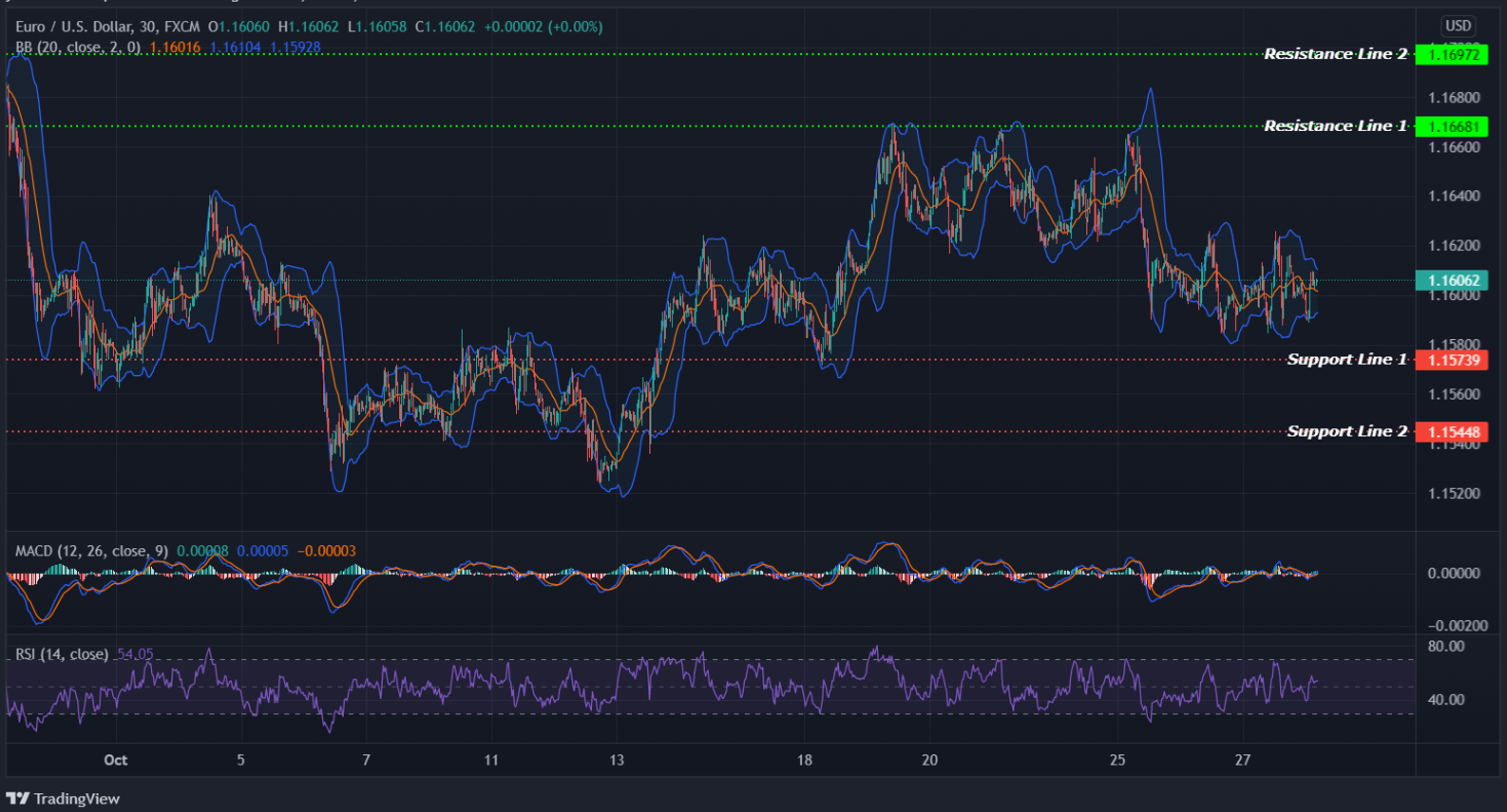Select the RSI (14, close) legend
1507x812 pixels.
coord(62,654)
